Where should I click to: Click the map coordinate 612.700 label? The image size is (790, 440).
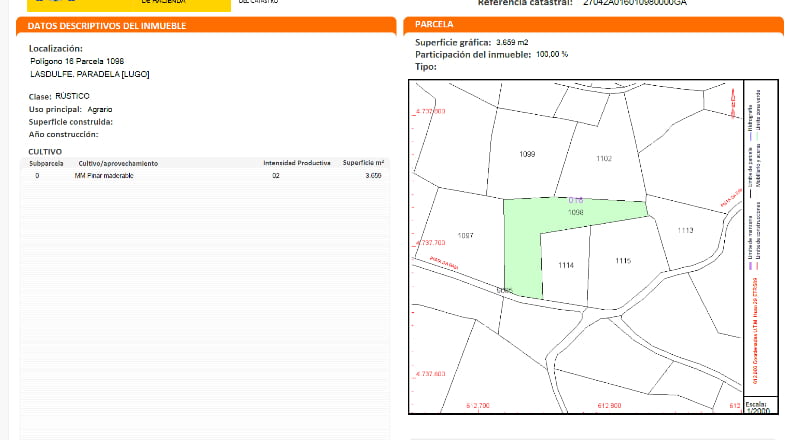tap(478, 405)
